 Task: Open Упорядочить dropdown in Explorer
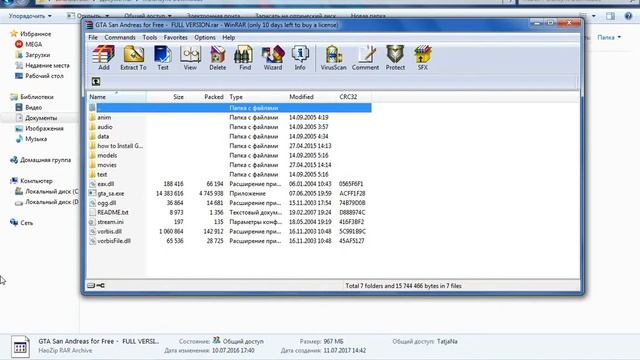[x=30, y=16]
